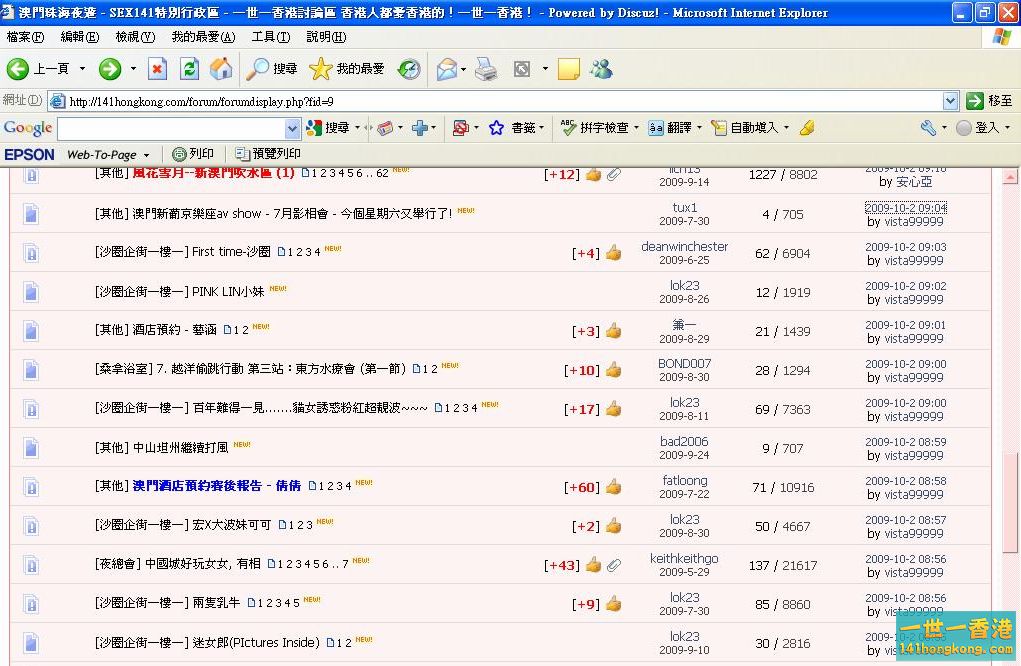This screenshot has height=666, width=1021.
Task: Click the Google toolbar bookmarks star
Action: point(496,128)
